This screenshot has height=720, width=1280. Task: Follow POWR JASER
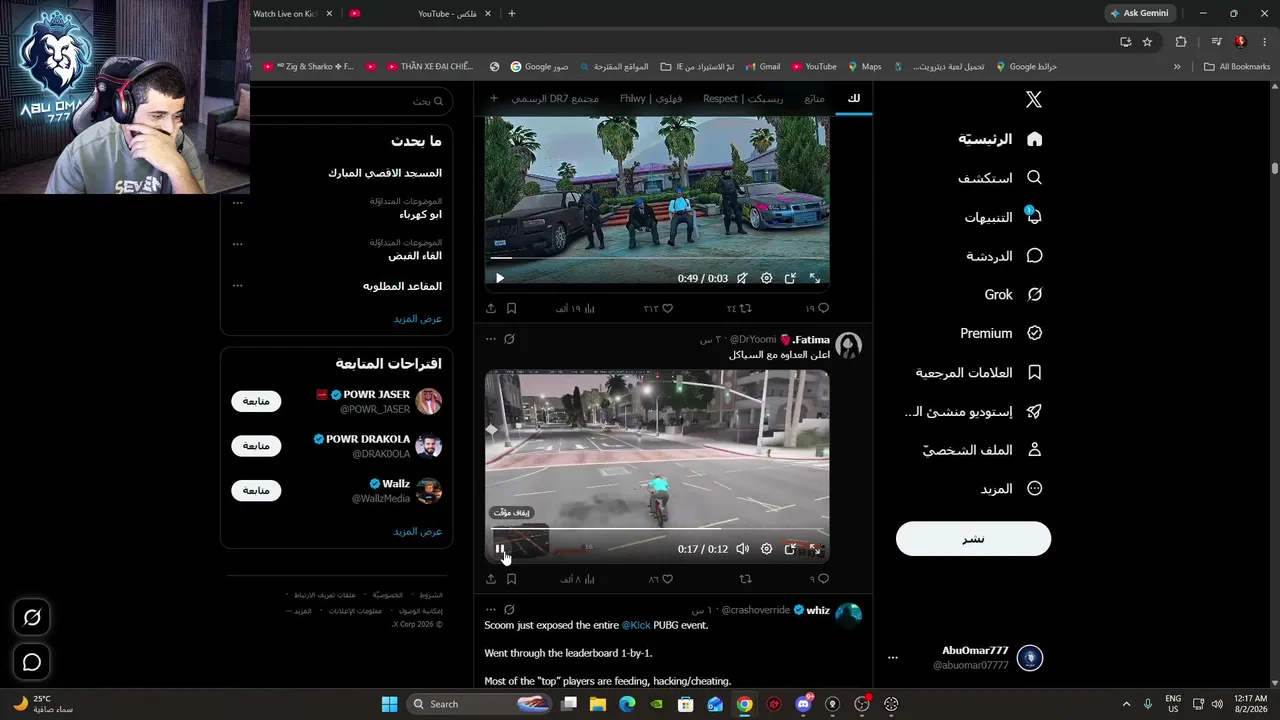click(x=256, y=401)
